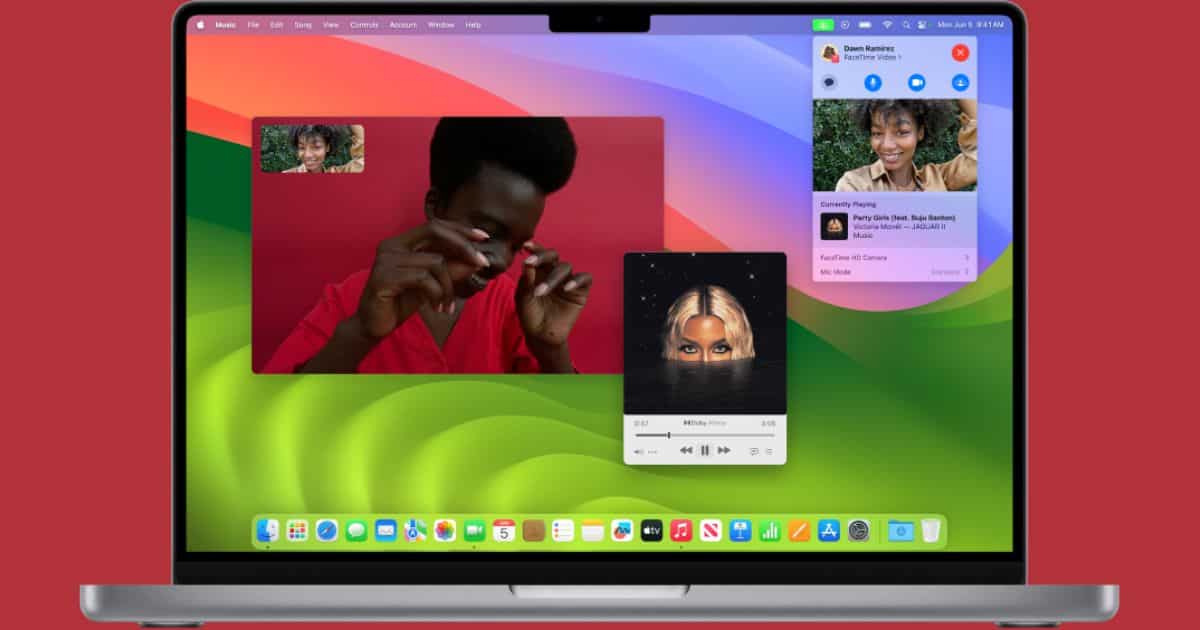Click the self-view thumbnail in FaceTime window

[x=312, y=149]
